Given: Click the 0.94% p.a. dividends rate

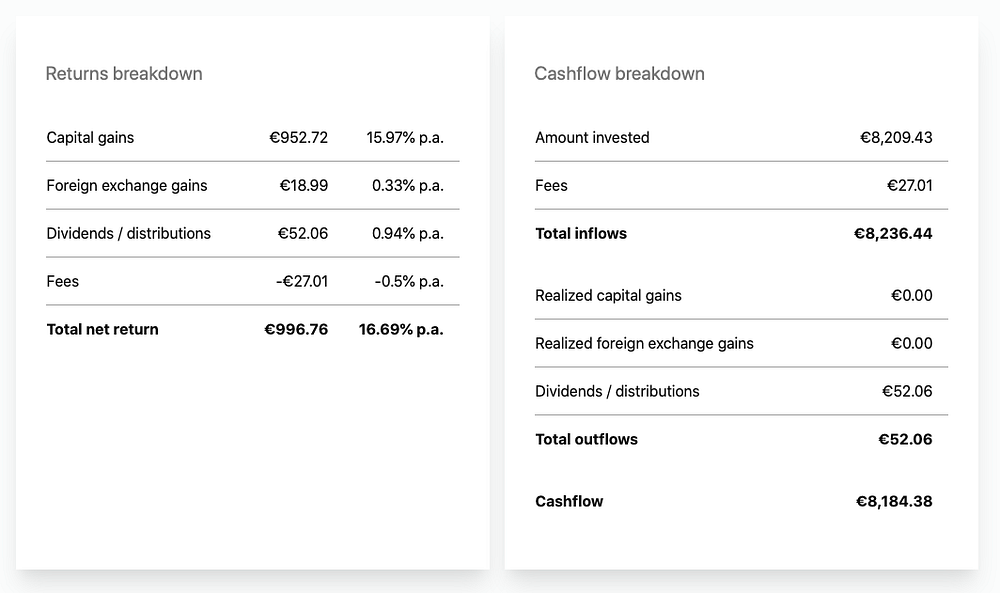Looking at the screenshot, I should point(407,234).
